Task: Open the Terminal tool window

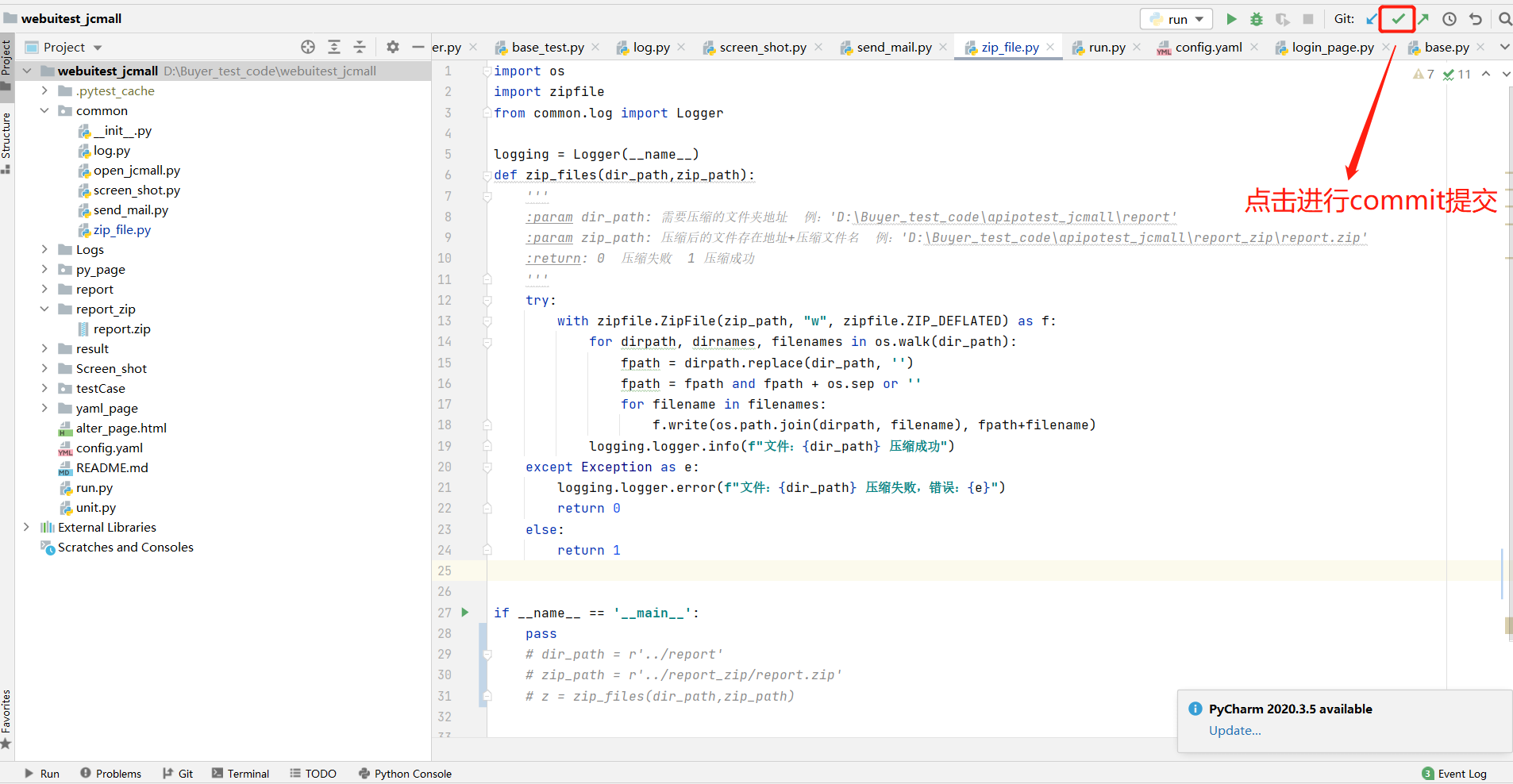Action: click(241, 773)
